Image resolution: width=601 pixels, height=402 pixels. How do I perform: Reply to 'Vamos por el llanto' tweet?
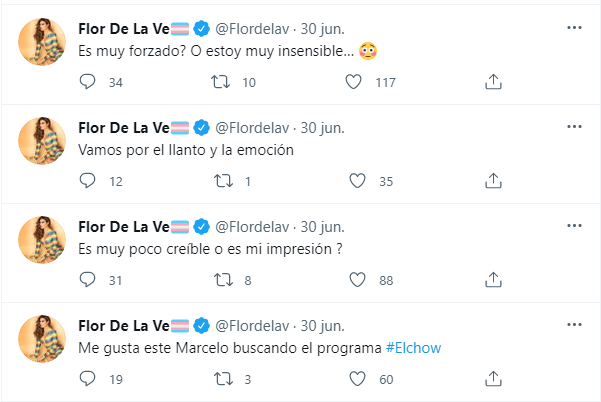pos(87,181)
